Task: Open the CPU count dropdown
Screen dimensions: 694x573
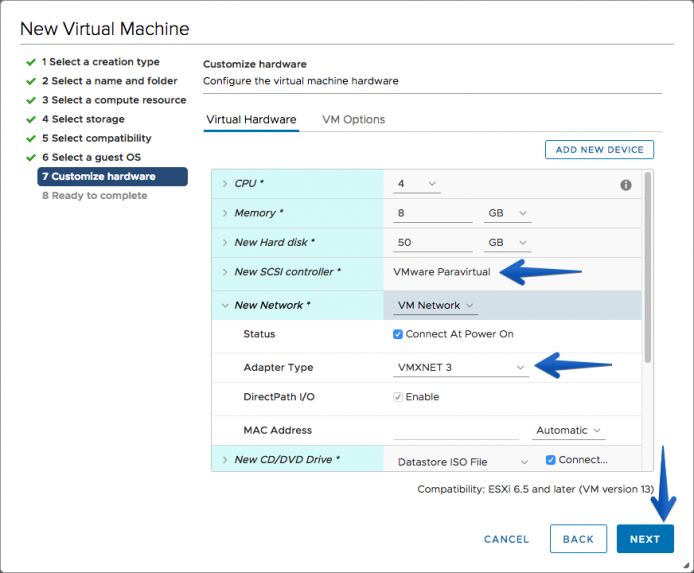Action: coord(416,184)
